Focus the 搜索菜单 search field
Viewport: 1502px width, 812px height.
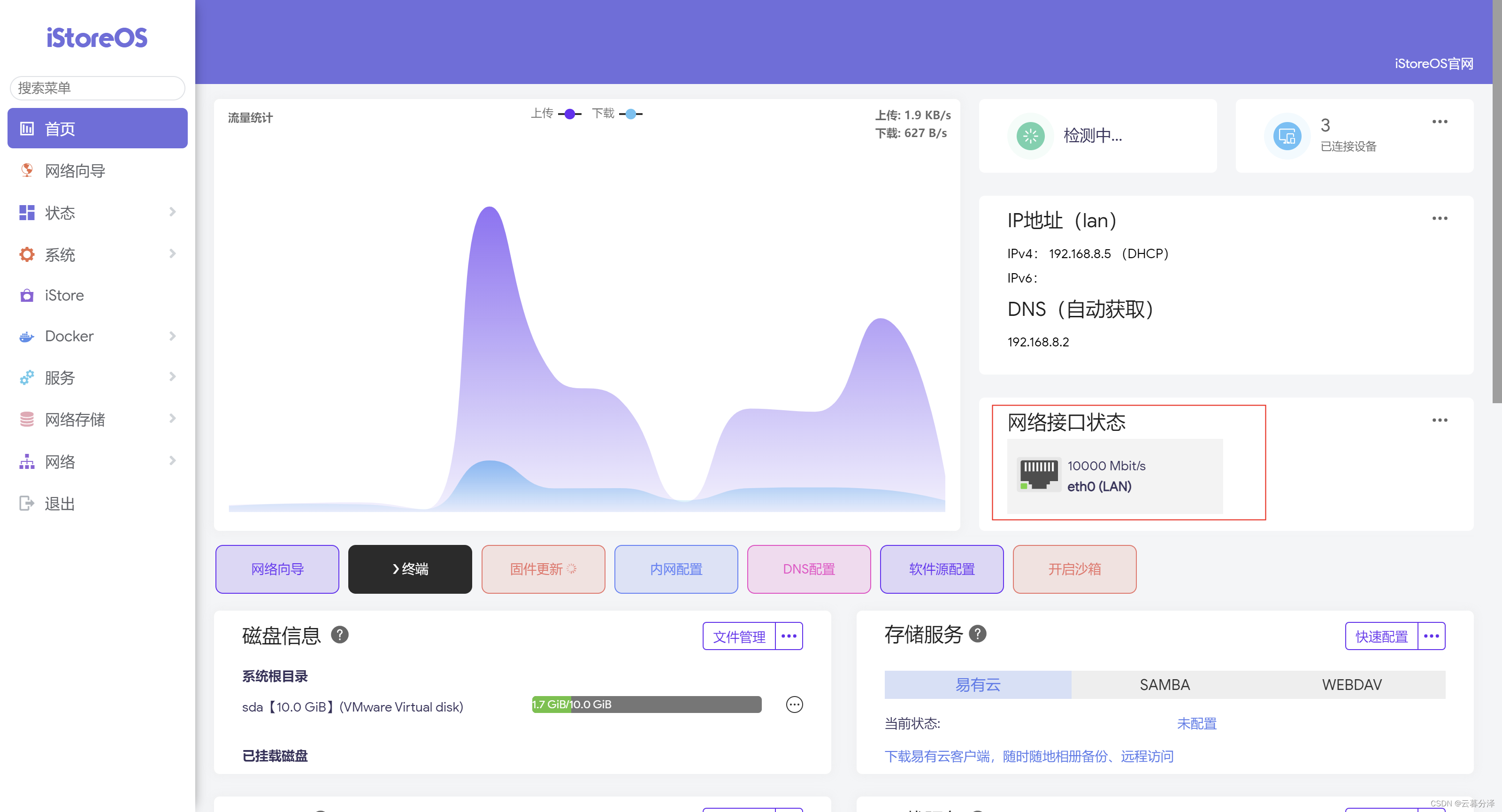97,88
